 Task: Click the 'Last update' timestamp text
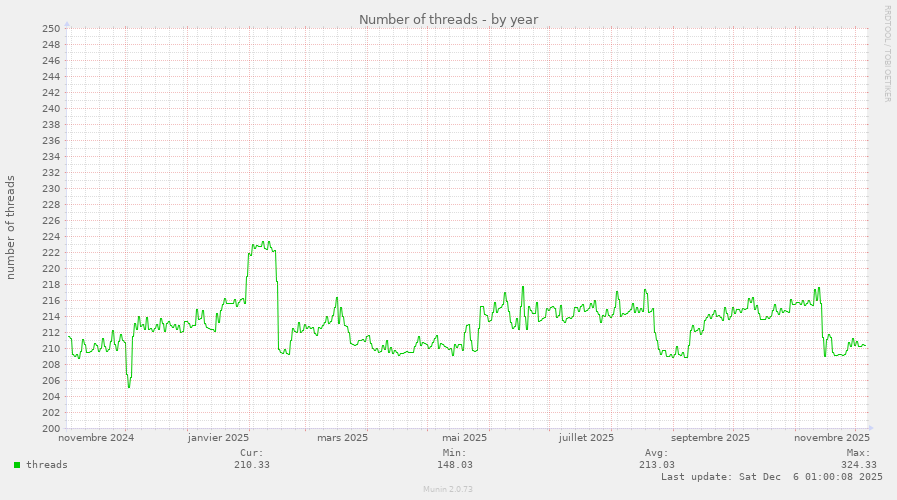tap(772, 477)
